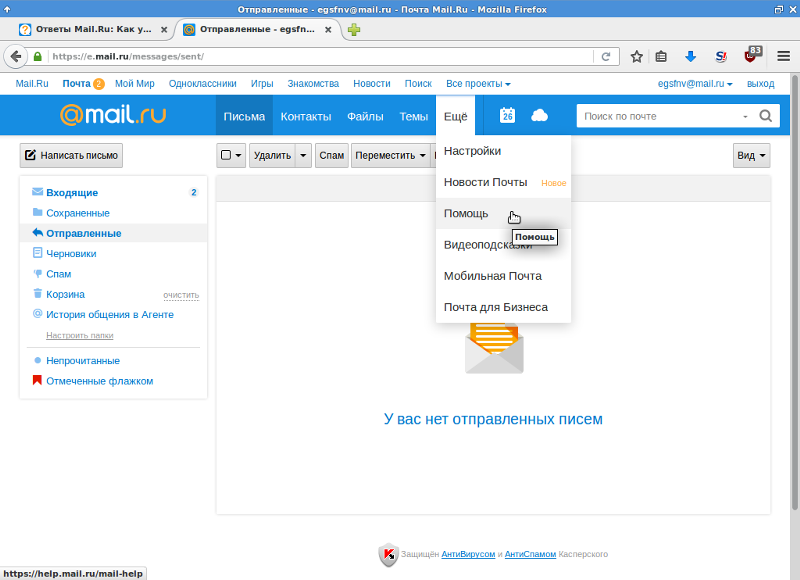Reload the page with refresh icon
Screen dimensions: 800x580
pyautogui.click(x=606, y=57)
